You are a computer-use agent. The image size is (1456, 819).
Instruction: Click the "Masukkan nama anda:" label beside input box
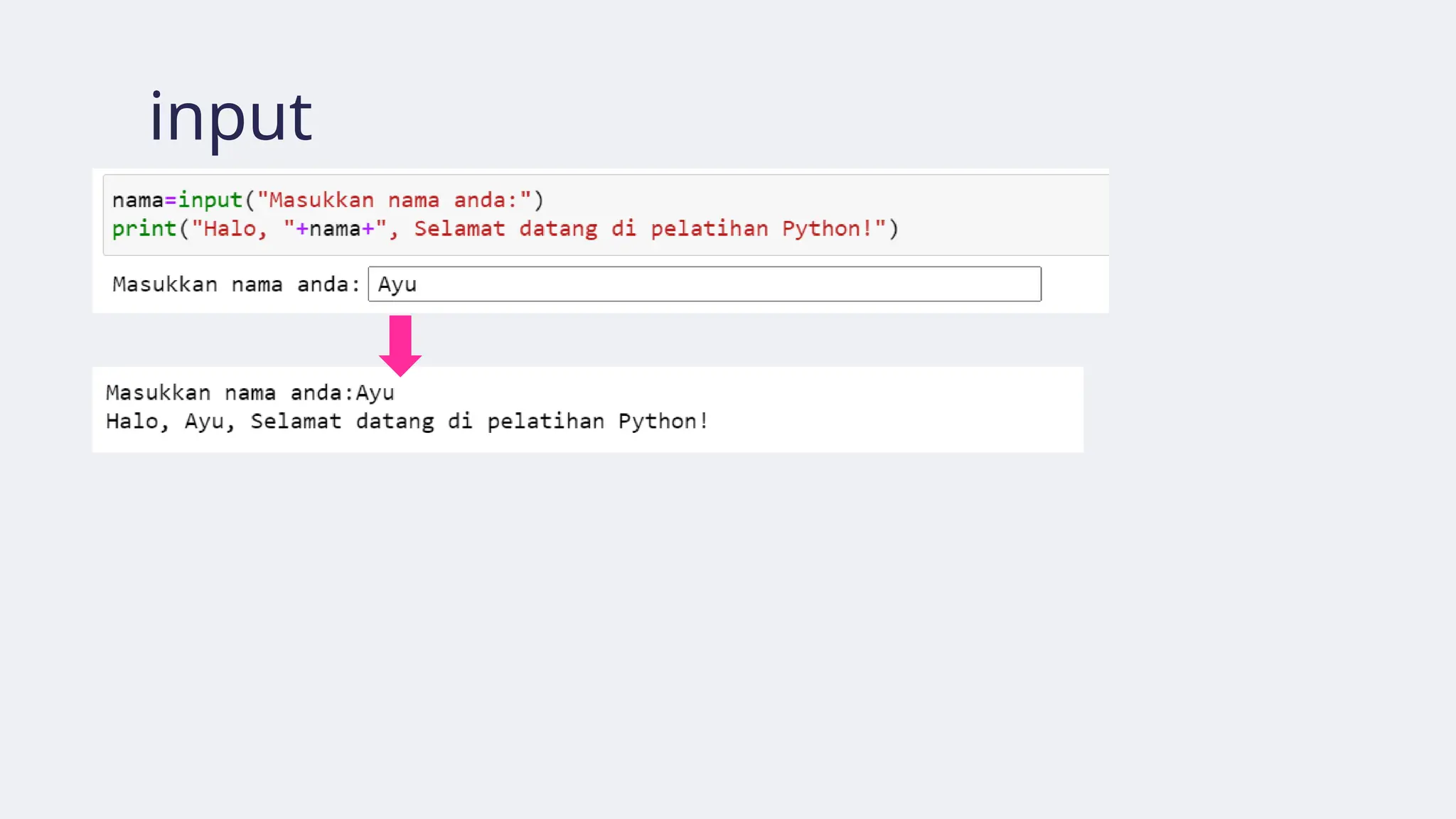pos(236,284)
